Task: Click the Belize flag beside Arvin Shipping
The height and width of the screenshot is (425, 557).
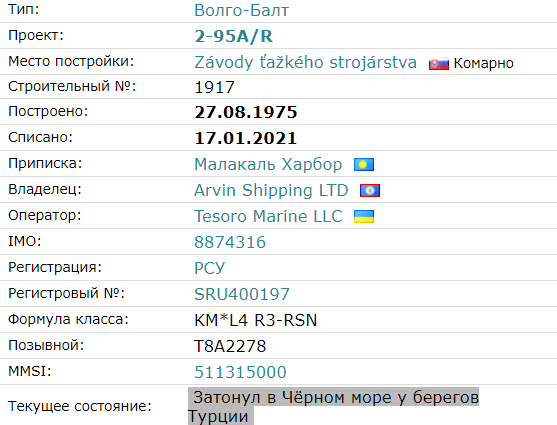Action: click(x=370, y=190)
